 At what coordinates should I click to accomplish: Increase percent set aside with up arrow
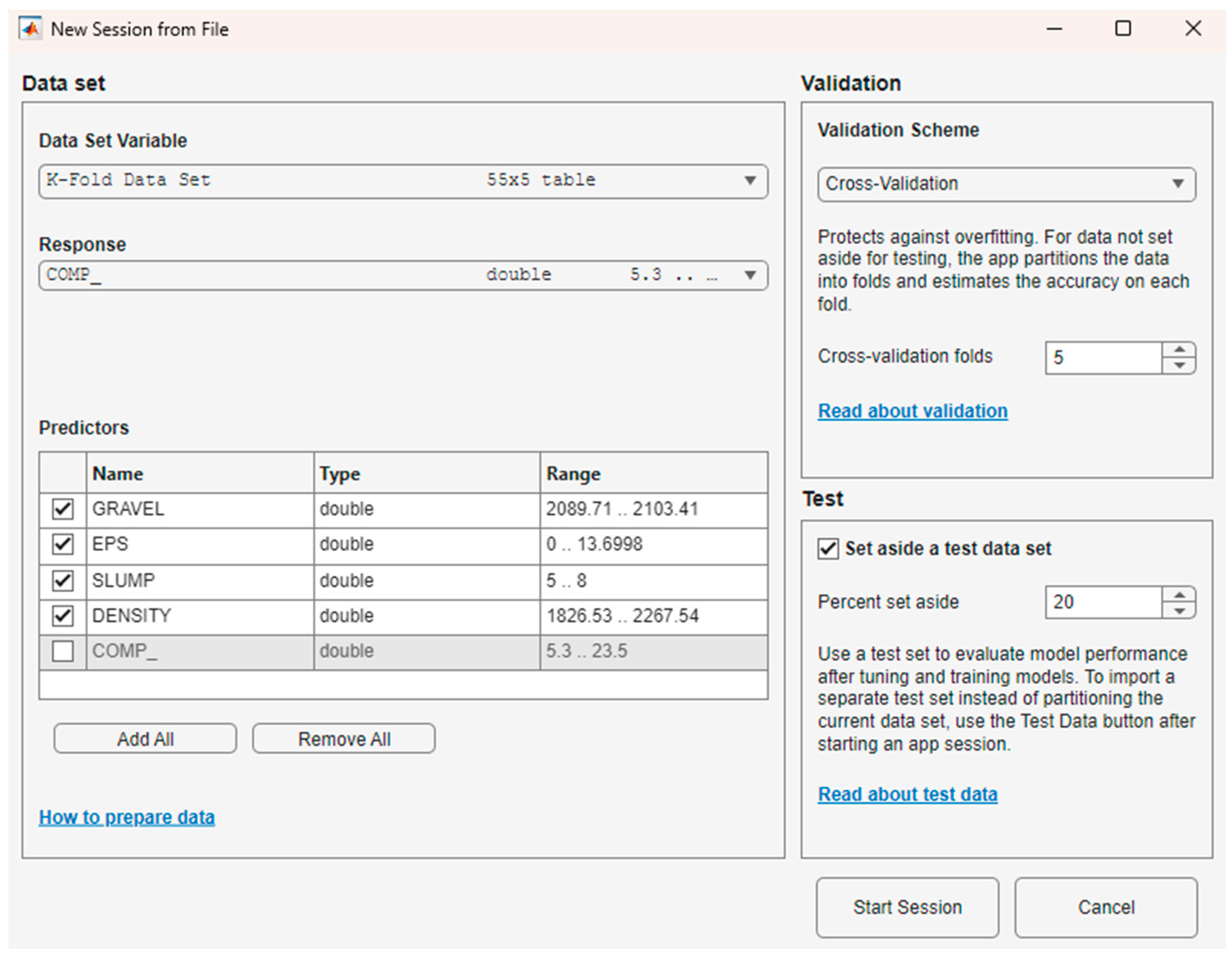1179,594
